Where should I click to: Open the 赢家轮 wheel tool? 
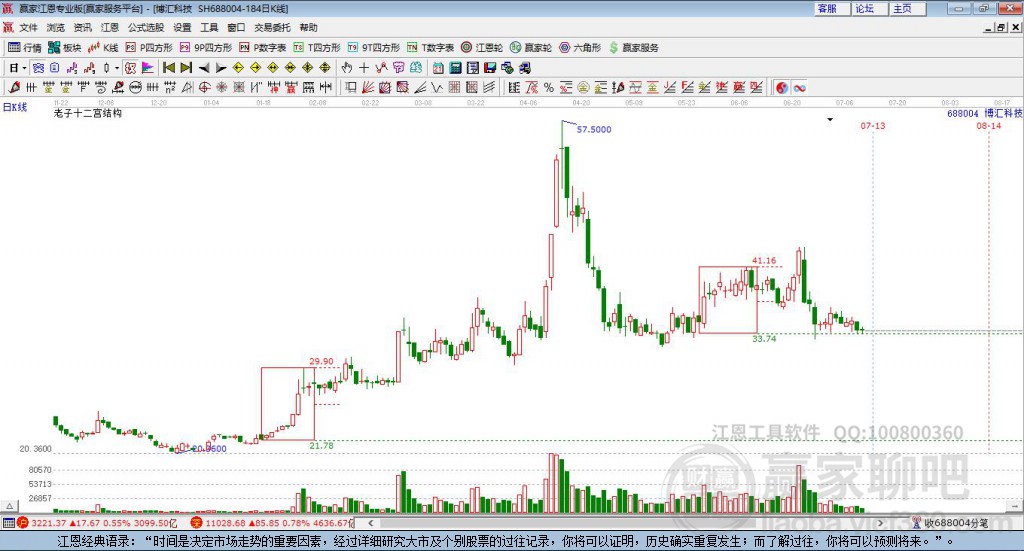531,48
